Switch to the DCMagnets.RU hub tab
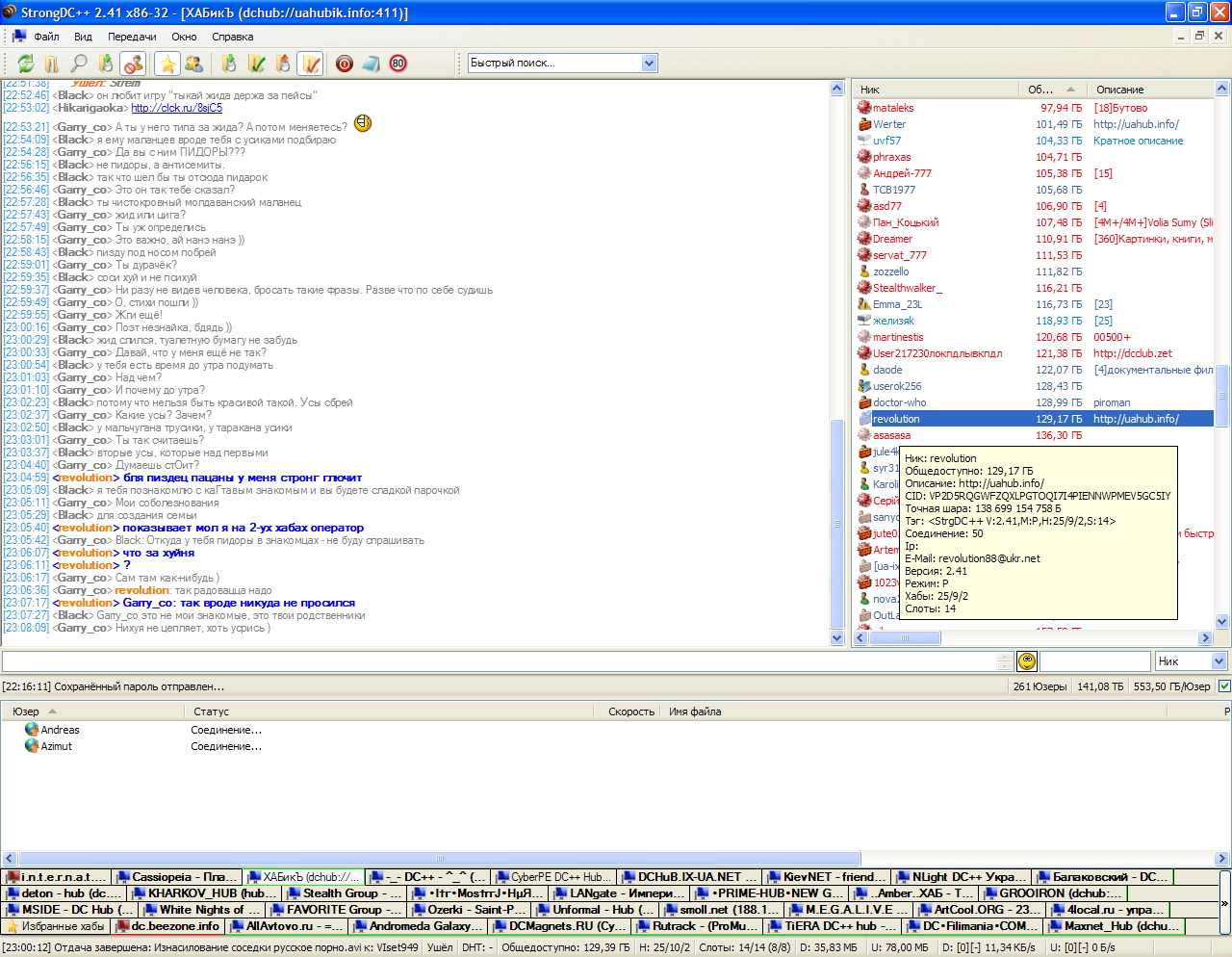This screenshot has width=1232, height=957. pyautogui.click(x=560, y=926)
